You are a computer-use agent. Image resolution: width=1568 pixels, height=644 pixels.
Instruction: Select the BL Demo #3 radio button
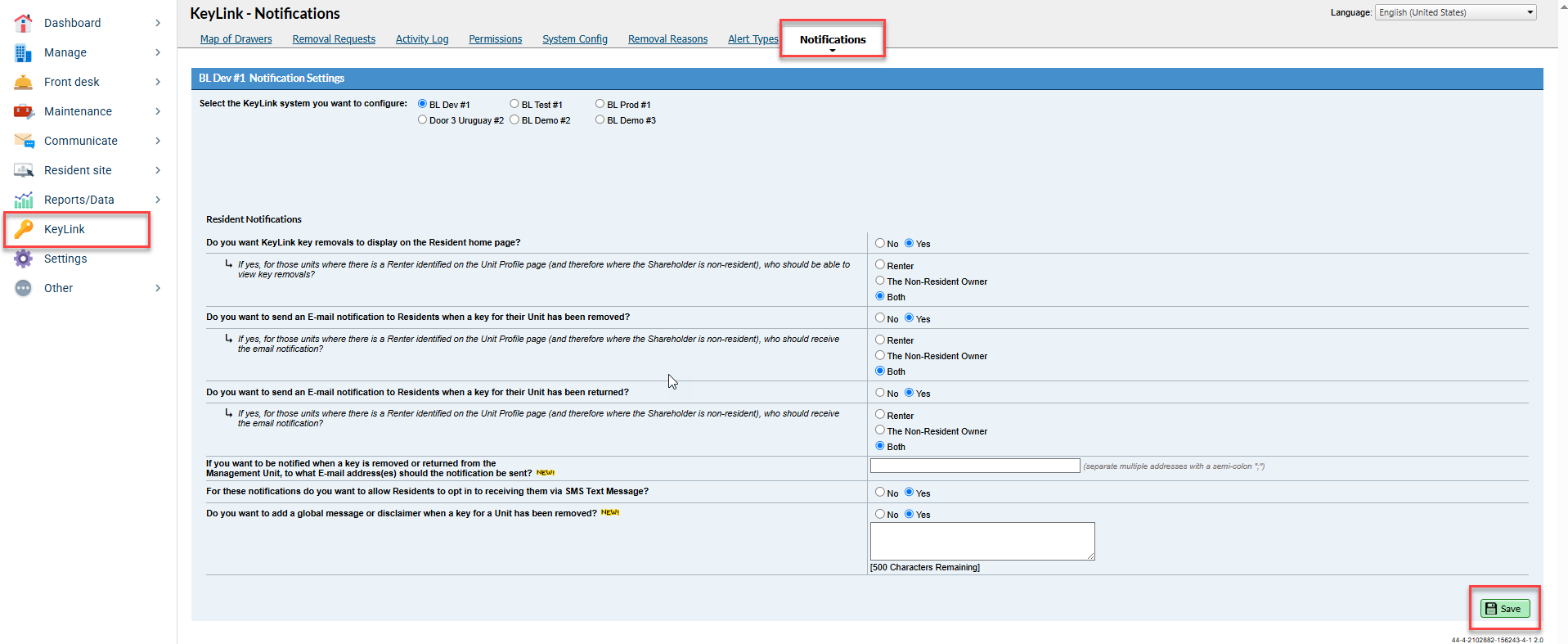600,119
